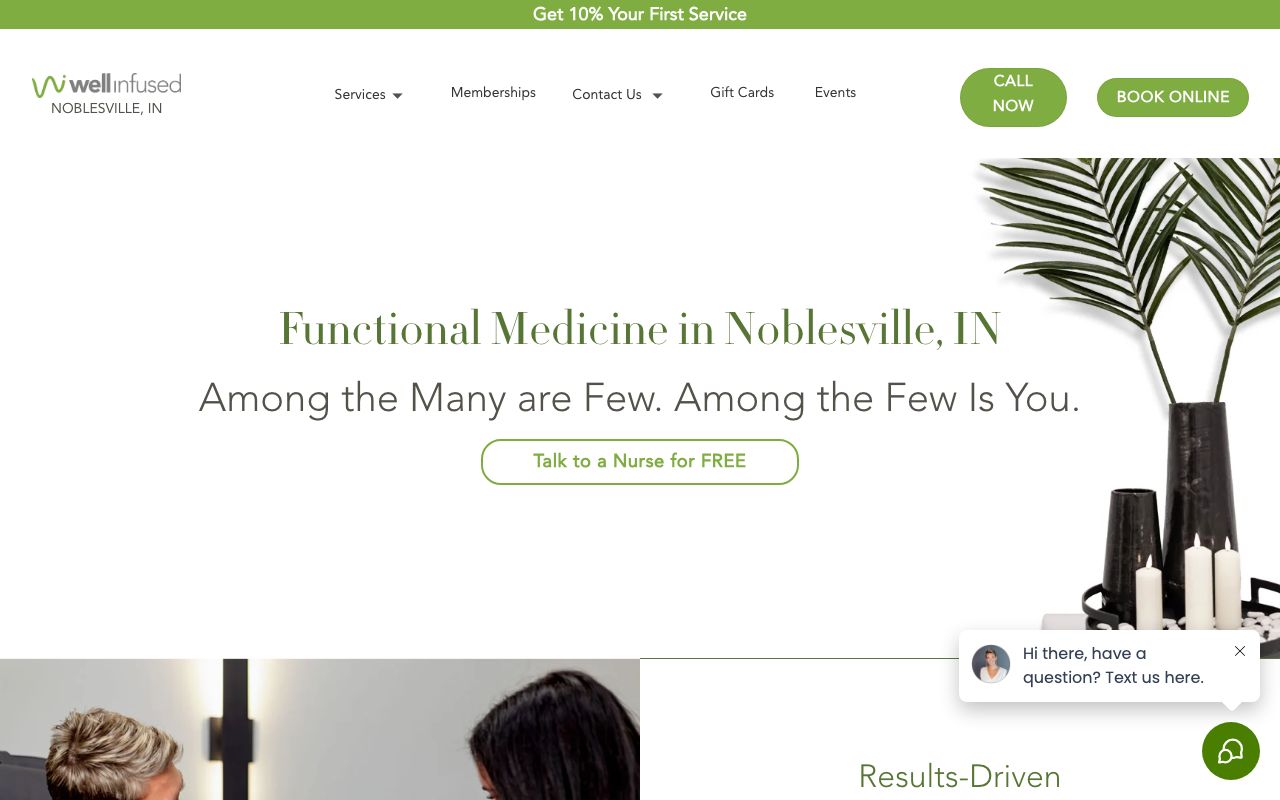This screenshot has height=800, width=1280.
Task: Visit the Events page
Action: (835, 92)
